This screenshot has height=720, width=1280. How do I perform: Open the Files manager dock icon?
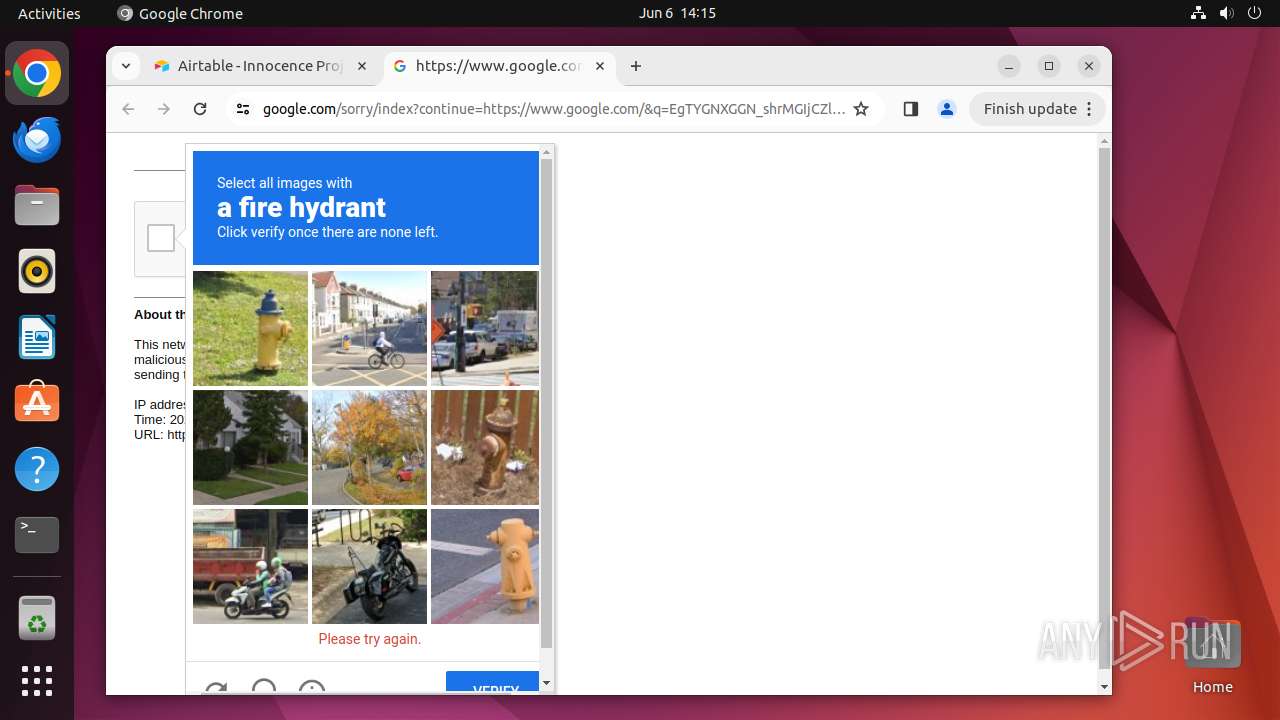(37, 206)
